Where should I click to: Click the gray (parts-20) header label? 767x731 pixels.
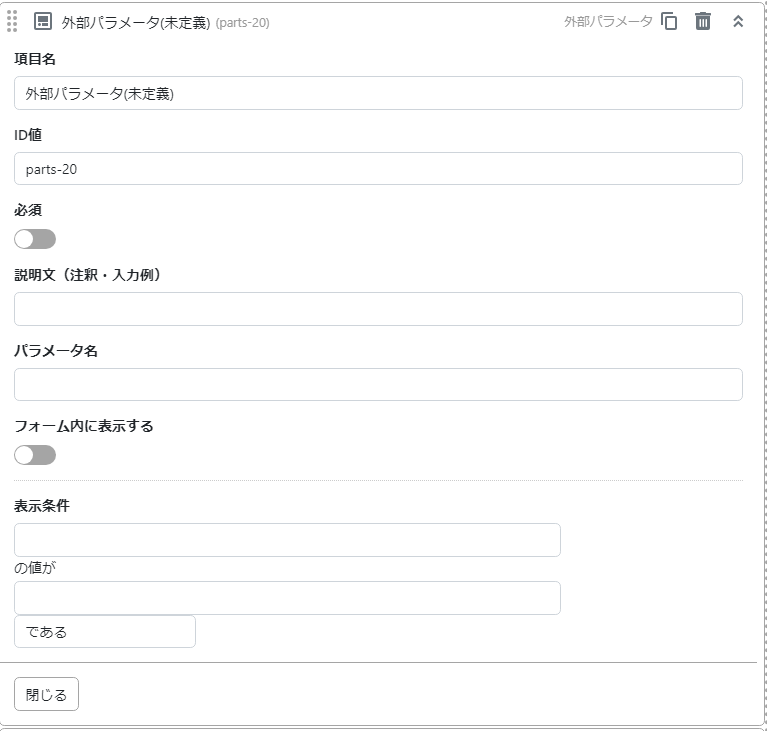tap(242, 22)
